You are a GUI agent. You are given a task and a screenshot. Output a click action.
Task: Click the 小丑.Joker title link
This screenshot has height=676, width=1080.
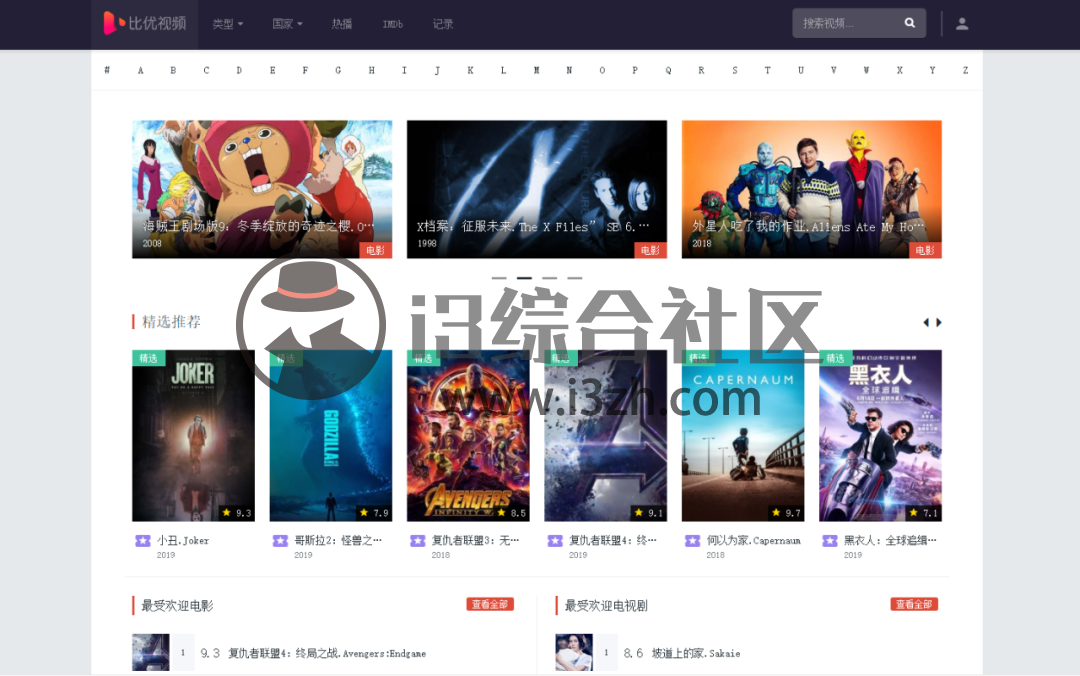[183, 541]
